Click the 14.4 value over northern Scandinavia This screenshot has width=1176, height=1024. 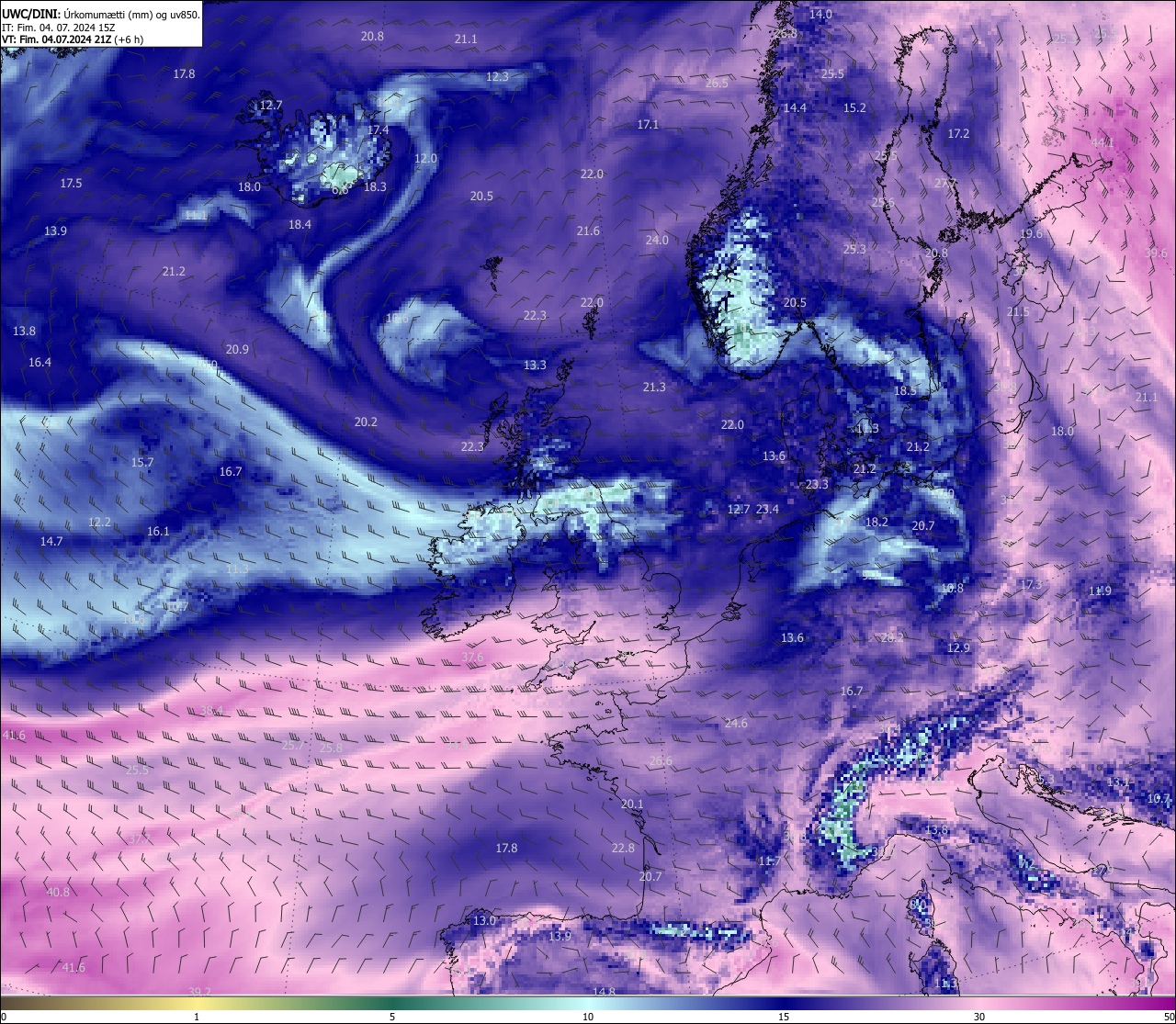click(795, 108)
